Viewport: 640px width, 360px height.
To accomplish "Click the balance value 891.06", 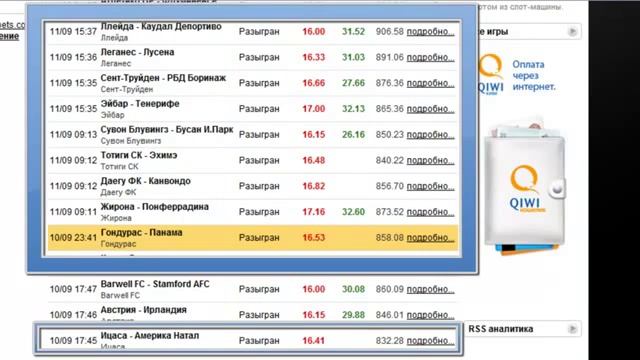I will pos(389,57).
